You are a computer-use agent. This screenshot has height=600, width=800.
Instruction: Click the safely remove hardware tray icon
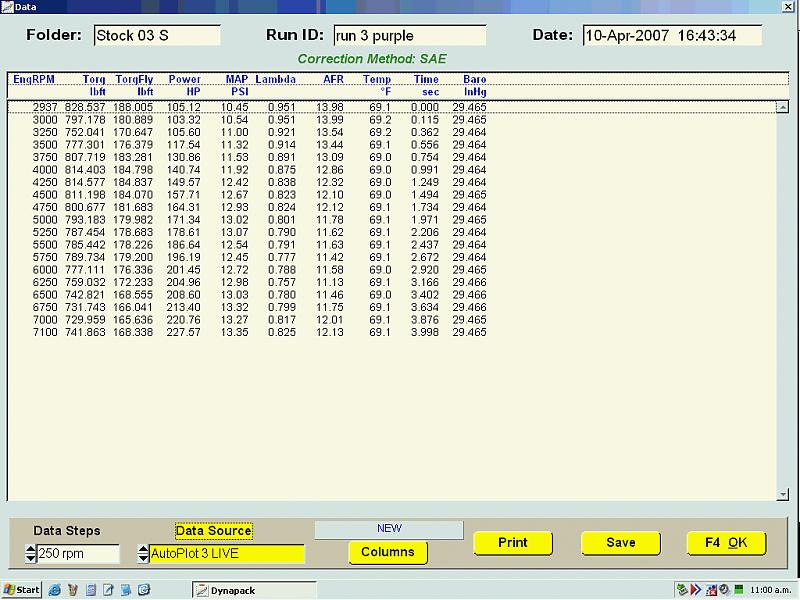click(x=682, y=590)
